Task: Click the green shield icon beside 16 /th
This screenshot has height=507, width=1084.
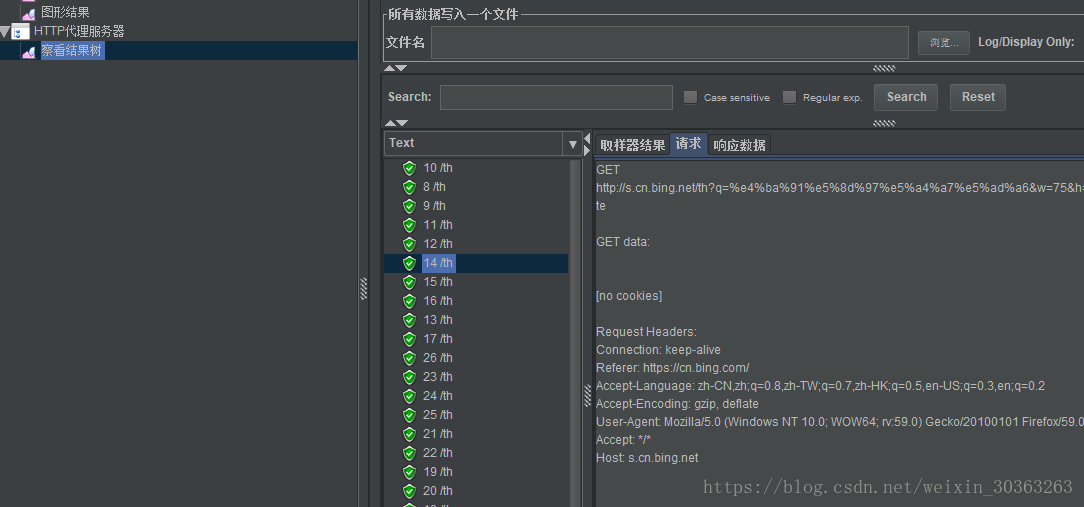Action: point(409,301)
